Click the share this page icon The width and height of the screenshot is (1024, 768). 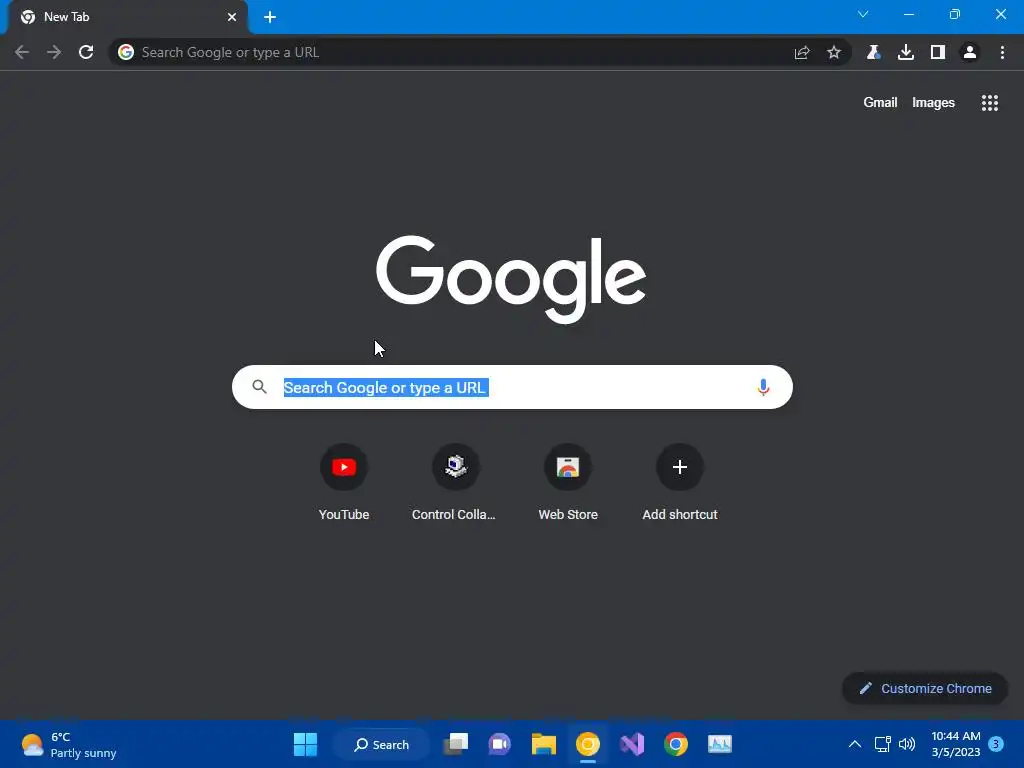[802, 52]
